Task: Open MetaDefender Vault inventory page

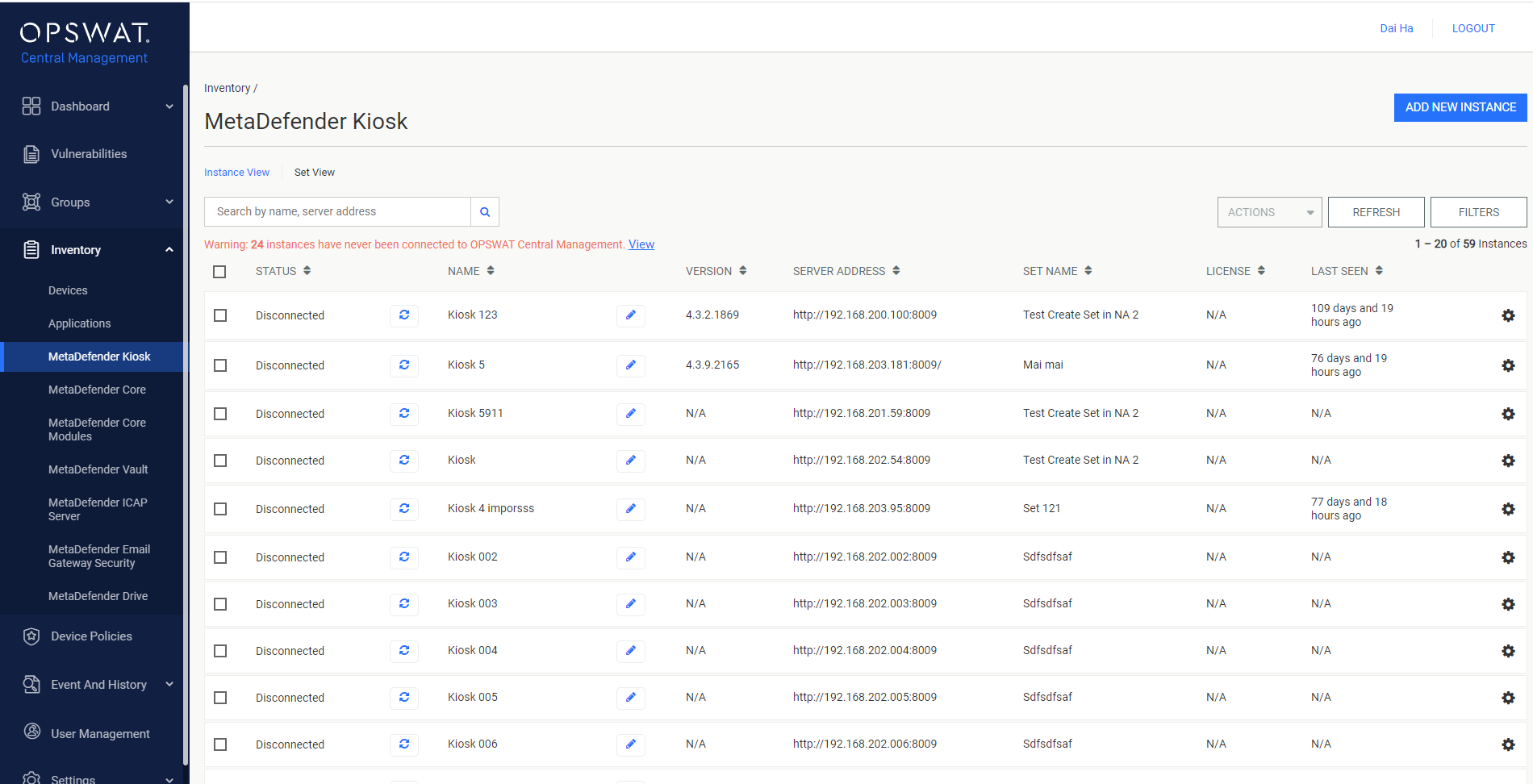Action: coord(98,469)
